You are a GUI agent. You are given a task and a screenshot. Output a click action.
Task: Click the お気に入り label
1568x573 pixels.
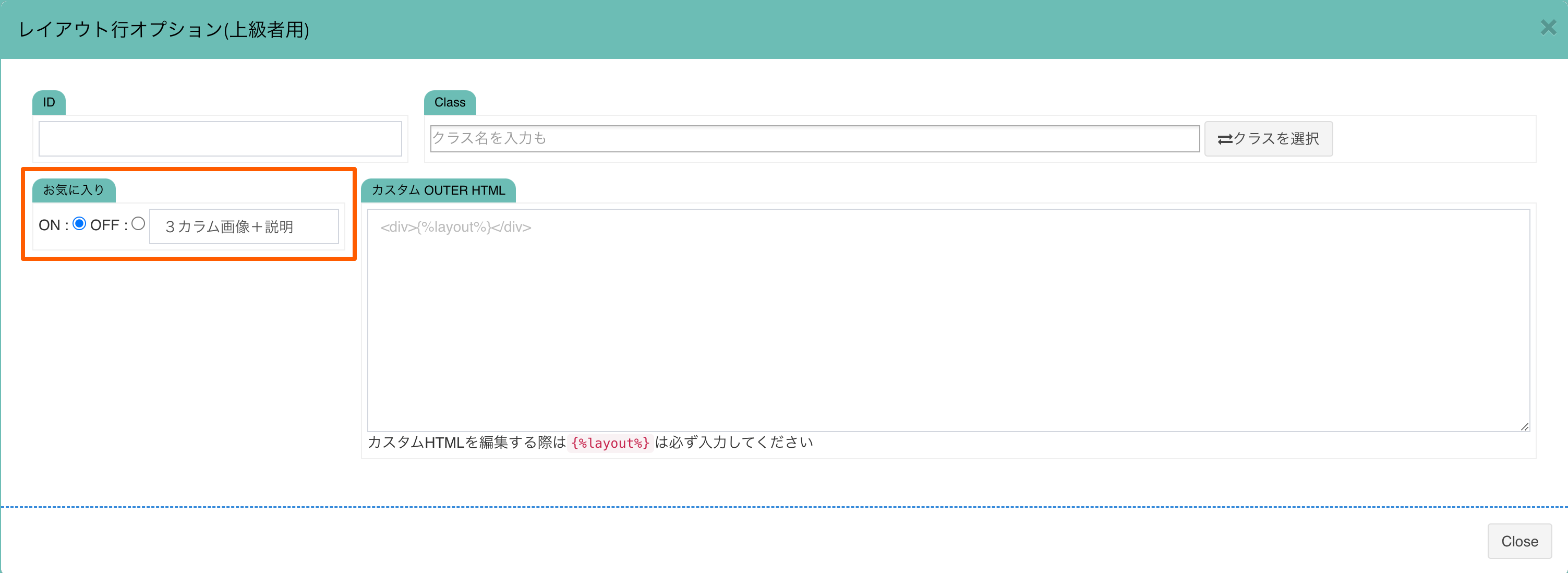click(x=74, y=190)
